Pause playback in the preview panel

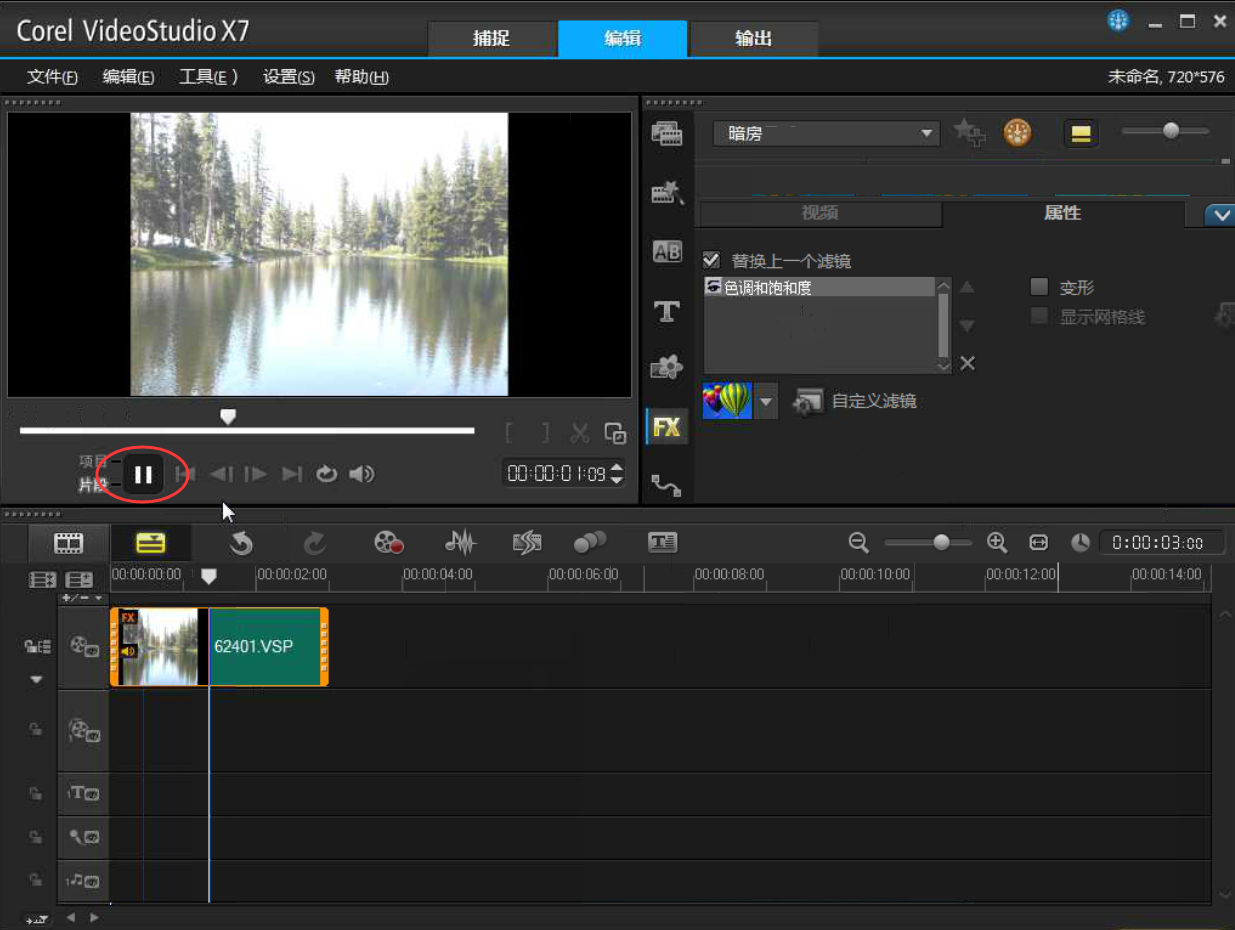point(143,475)
